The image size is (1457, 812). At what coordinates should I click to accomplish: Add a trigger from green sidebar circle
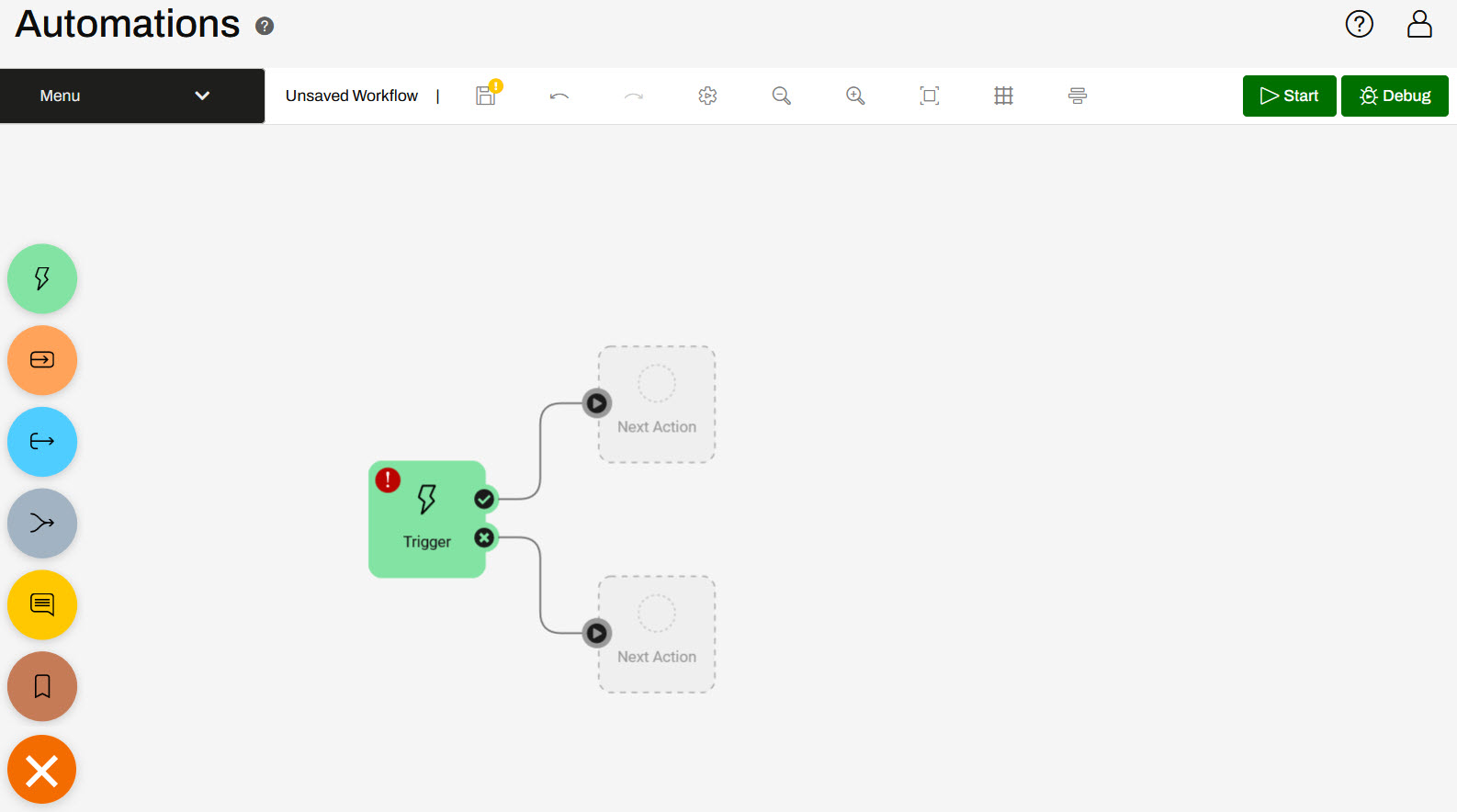(42, 278)
